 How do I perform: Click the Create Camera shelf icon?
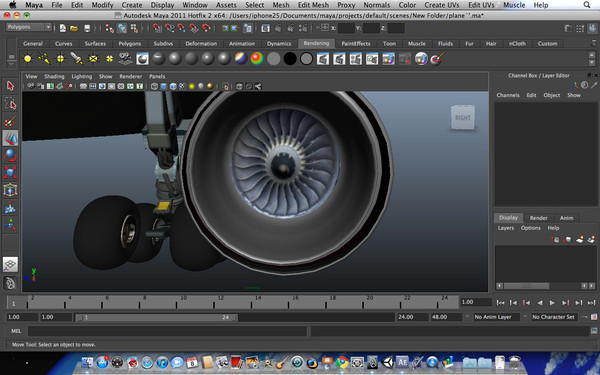coord(126,59)
